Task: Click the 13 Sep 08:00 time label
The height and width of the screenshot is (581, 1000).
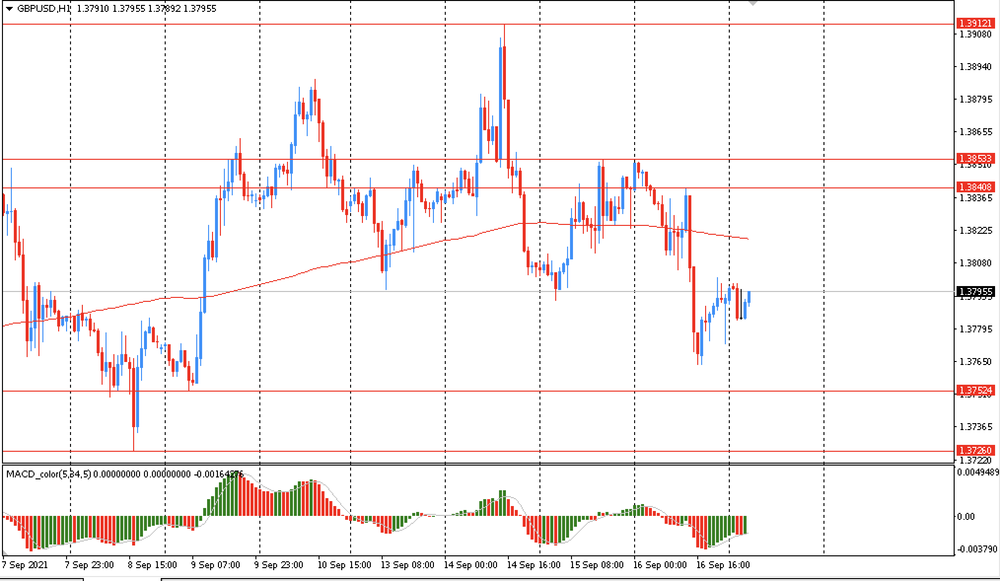Action: tap(408, 565)
